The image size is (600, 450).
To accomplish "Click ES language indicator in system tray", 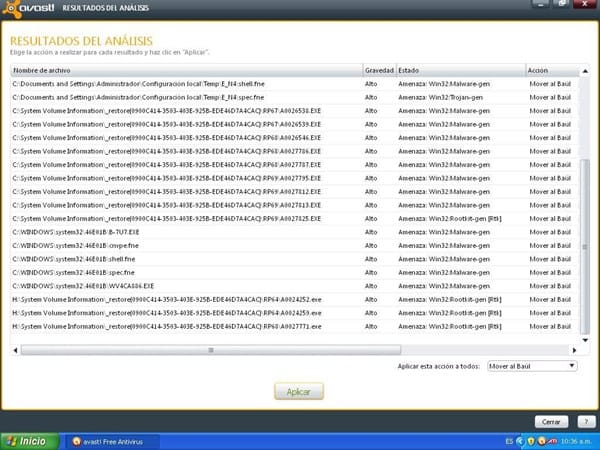I will (x=509, y=442).
